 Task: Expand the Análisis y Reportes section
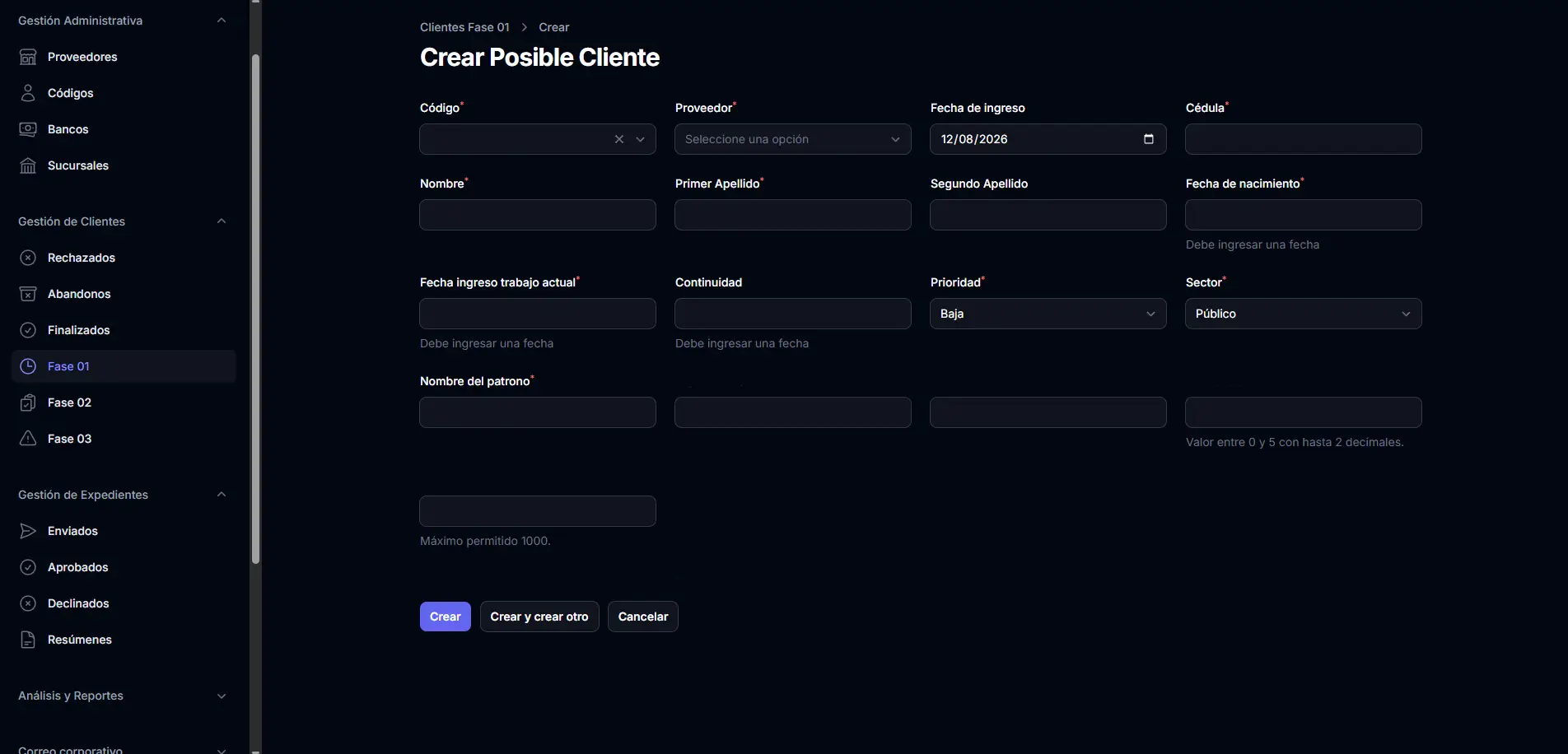click(221, 696)
